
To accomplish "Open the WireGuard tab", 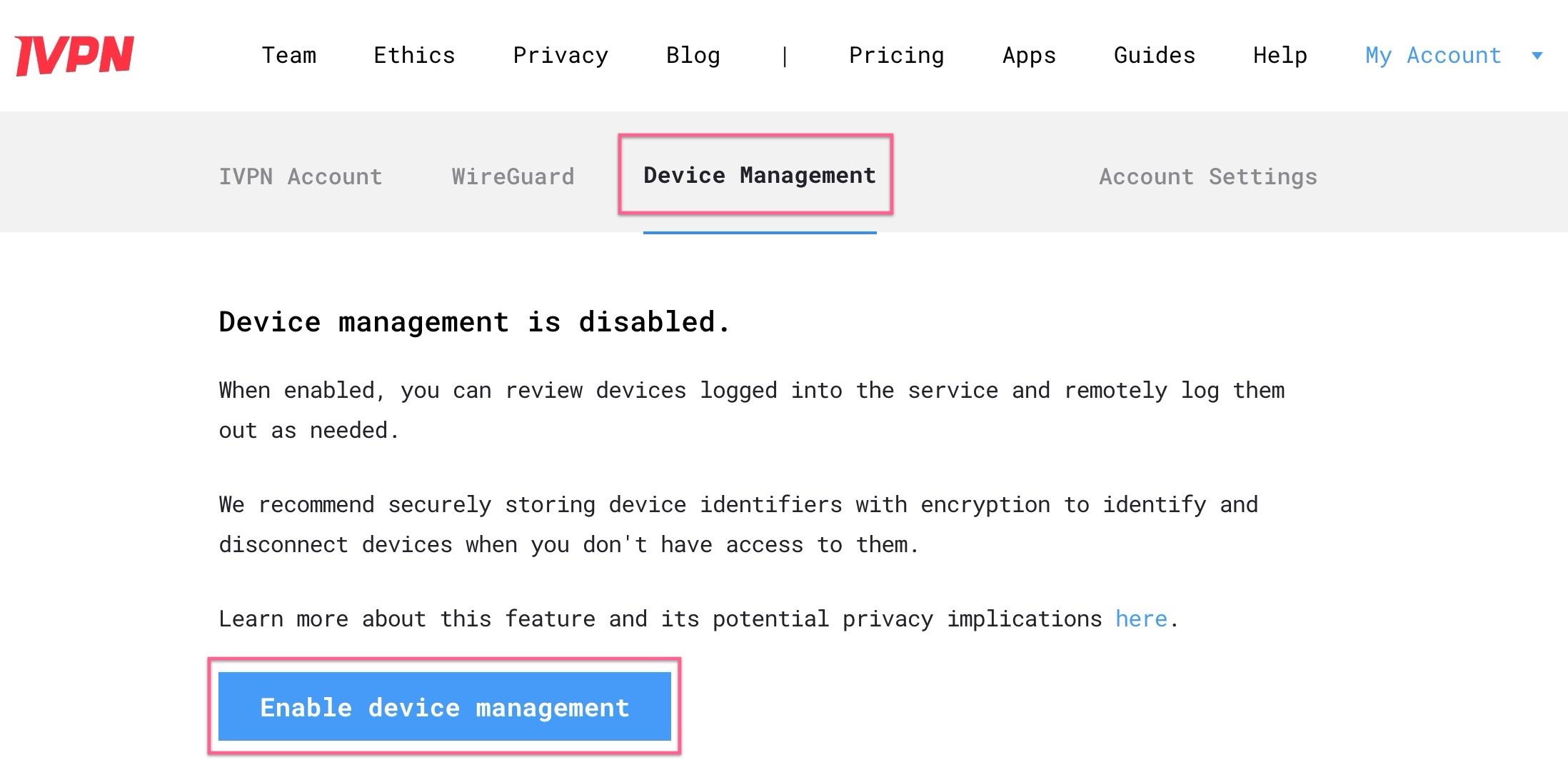I will [513, 176].
